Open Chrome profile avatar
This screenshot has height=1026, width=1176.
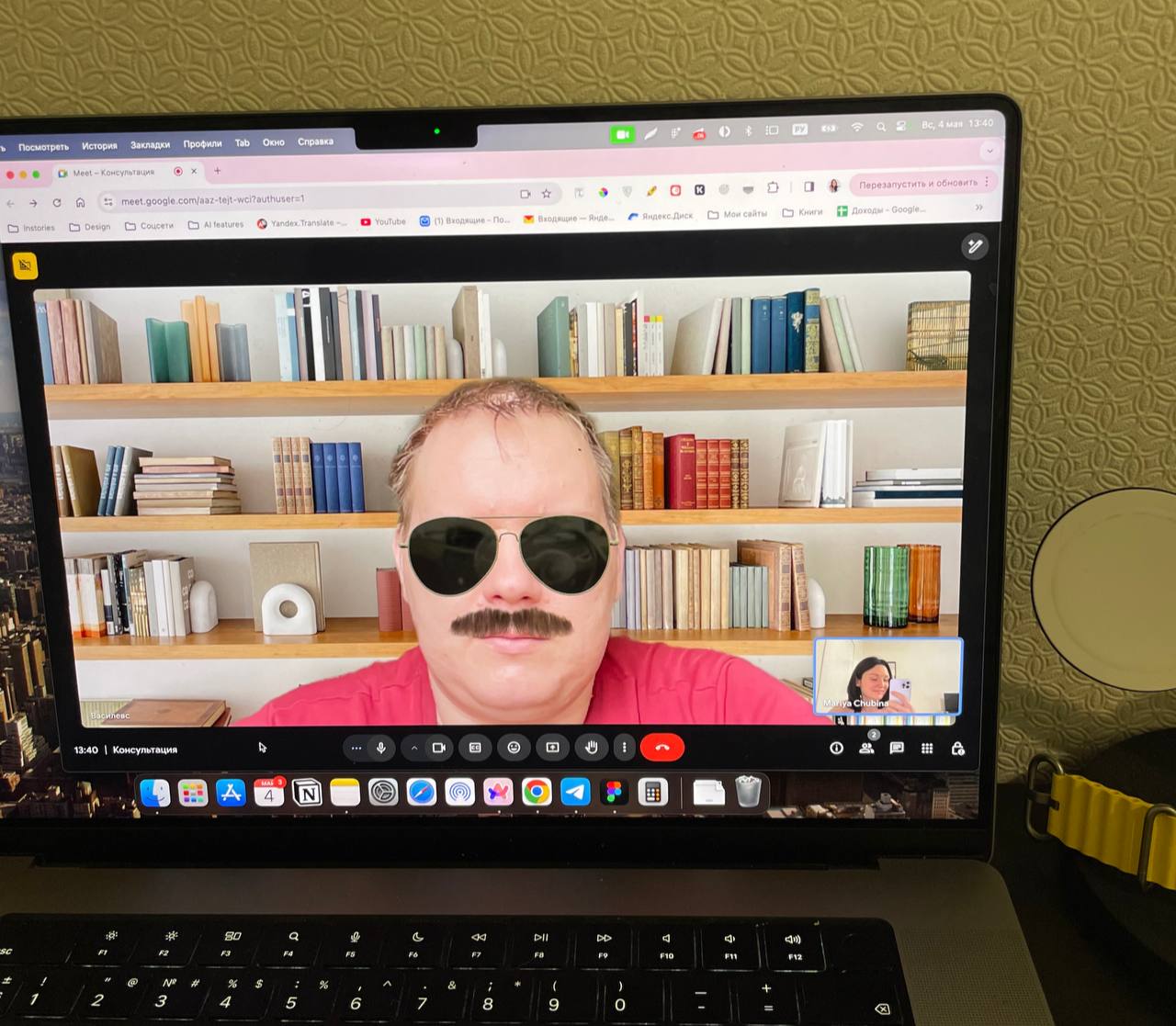click(x=834, y=186)
